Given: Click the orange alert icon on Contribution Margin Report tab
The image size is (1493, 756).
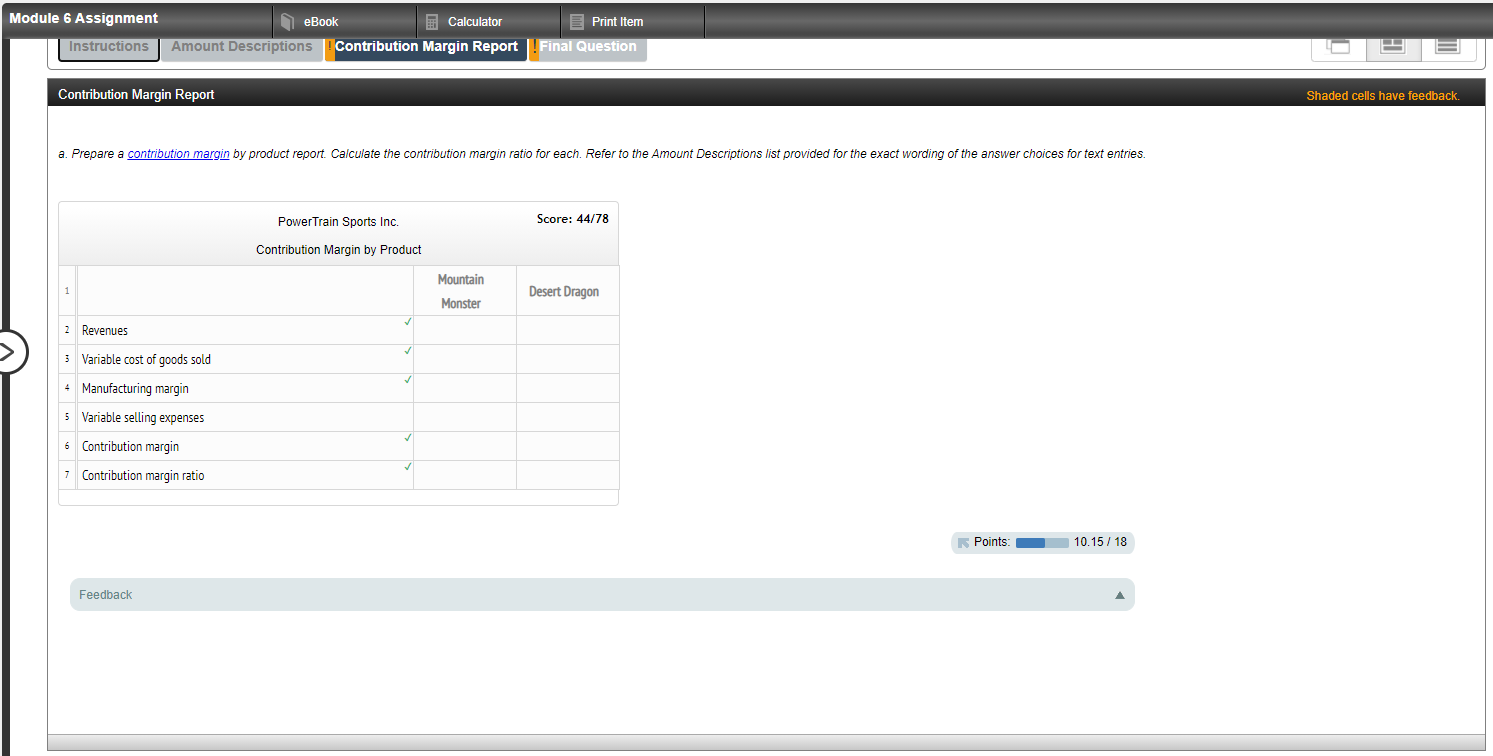Looking at the screenshot, I should pyautogui.click(x=330, y=48).
